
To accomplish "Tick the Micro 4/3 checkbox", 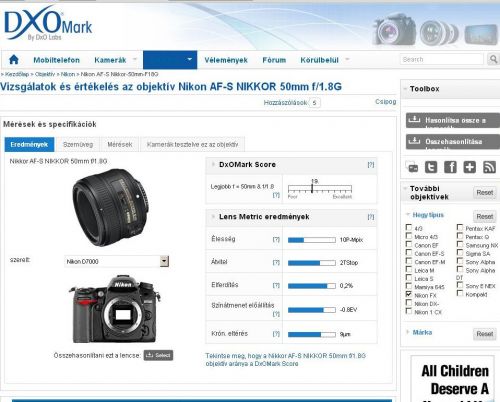I will 409,236.
